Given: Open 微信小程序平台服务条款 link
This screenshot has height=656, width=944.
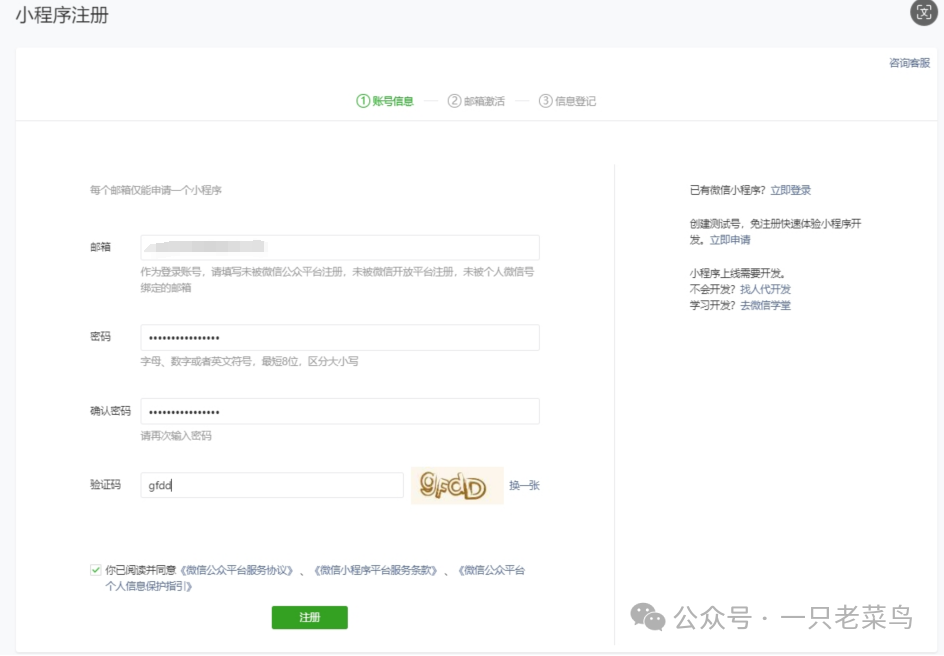Looking at the screenshot, I should tap(375, 570).
